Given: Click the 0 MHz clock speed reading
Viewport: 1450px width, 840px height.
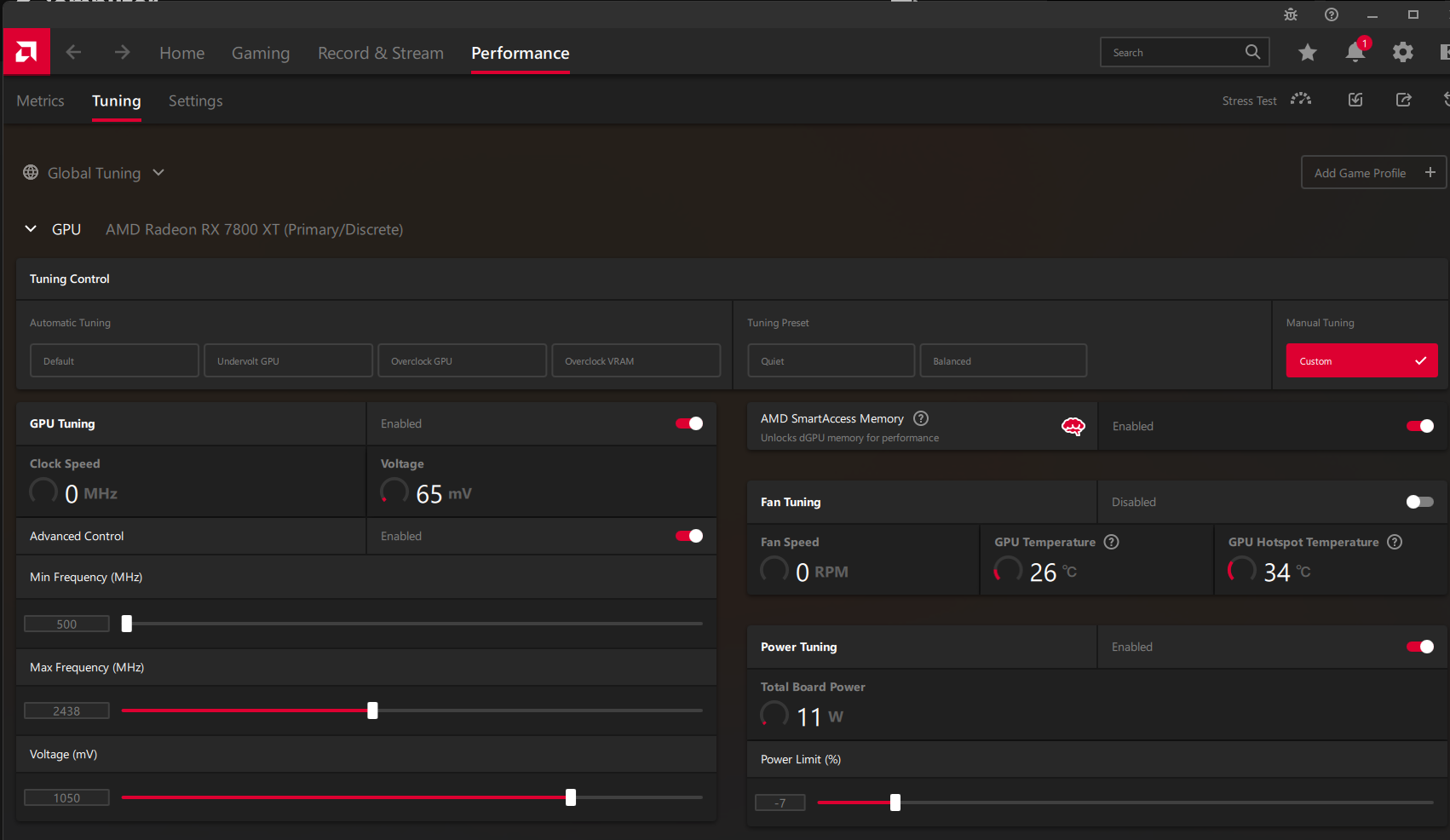Looking at the screenshot, I should (x=91, y=494).
